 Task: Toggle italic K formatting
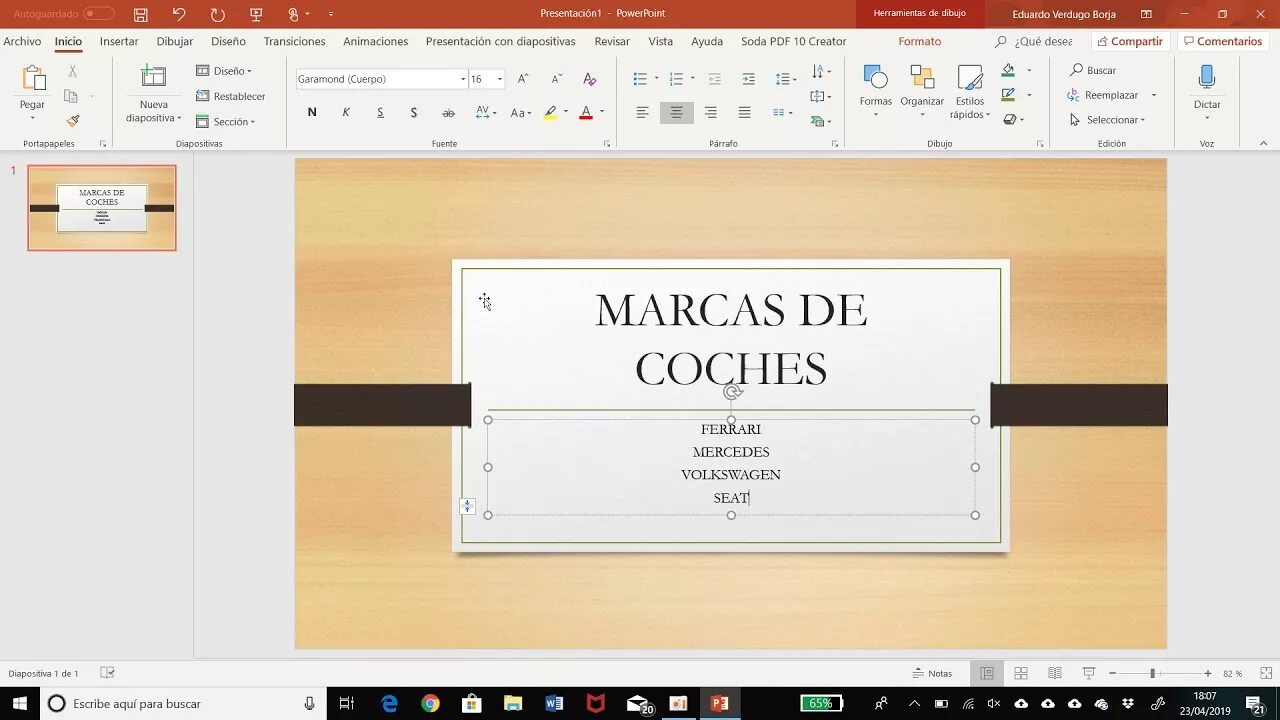click(x=346, y=113)
